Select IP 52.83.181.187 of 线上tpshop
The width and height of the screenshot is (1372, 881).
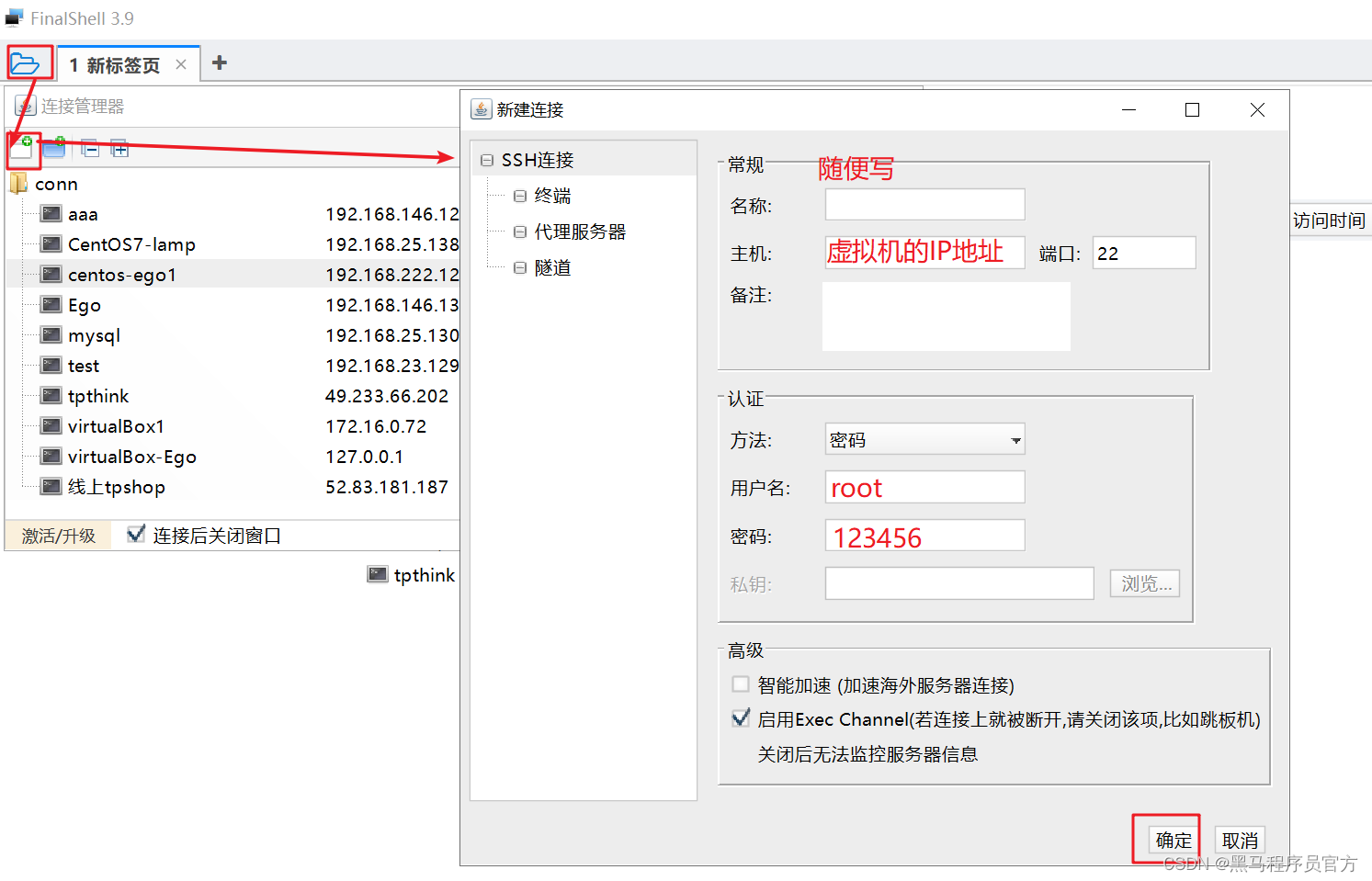click(x=387, y=487)
